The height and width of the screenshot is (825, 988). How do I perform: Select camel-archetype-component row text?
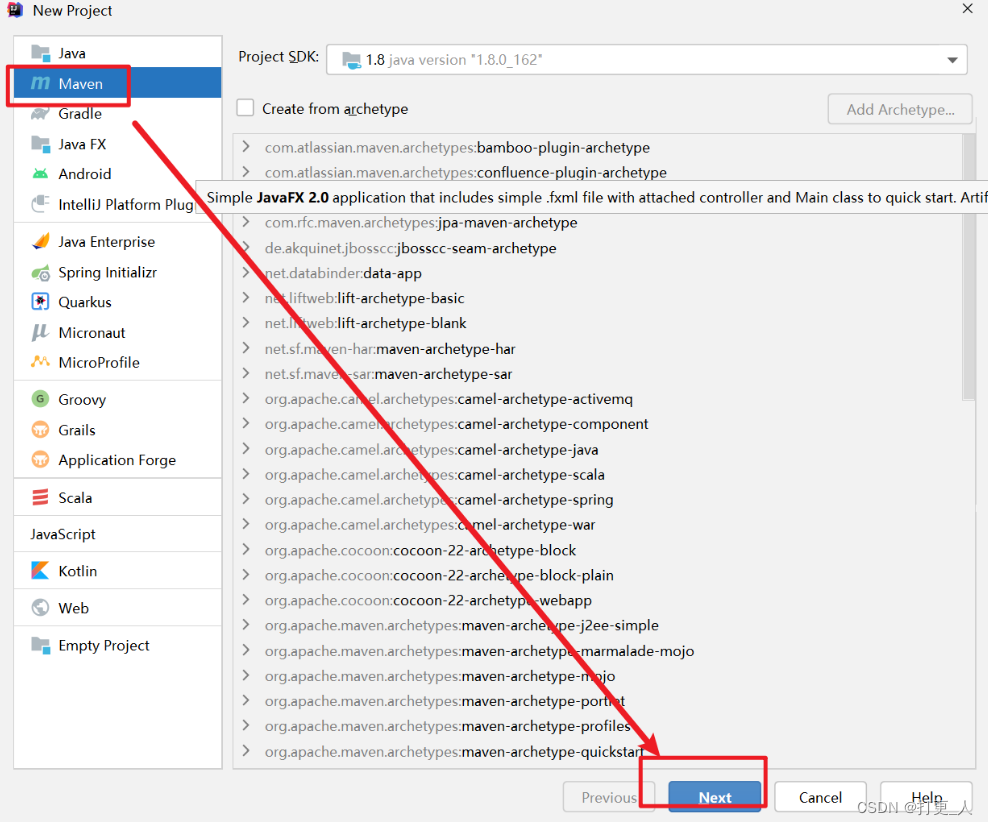click(x=456, y=424)
